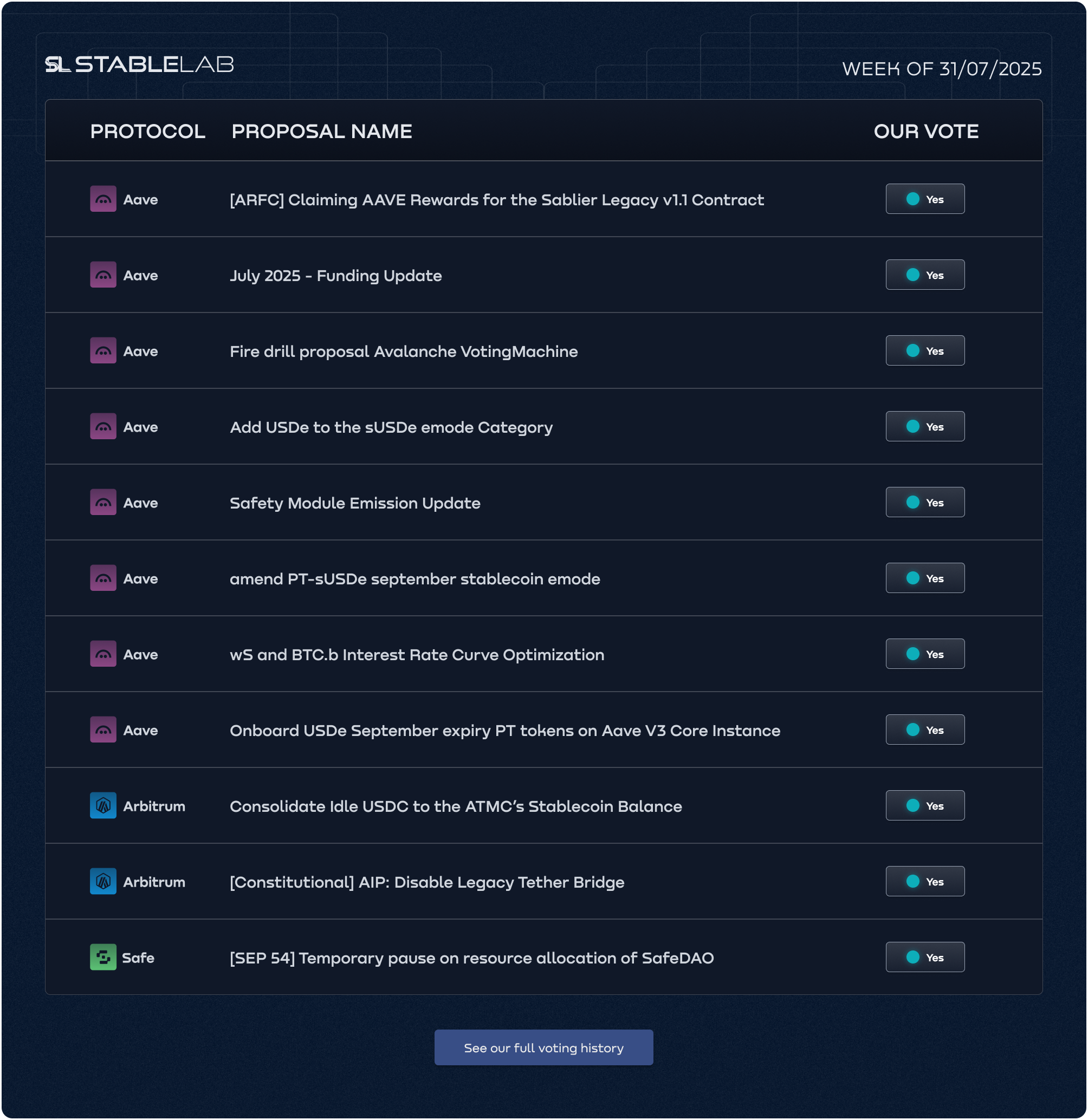Toggle Yes vote for Add USDe to sUSDe emode
The width and height of the screenshot is (1088, 1120).
coord(925,427)
